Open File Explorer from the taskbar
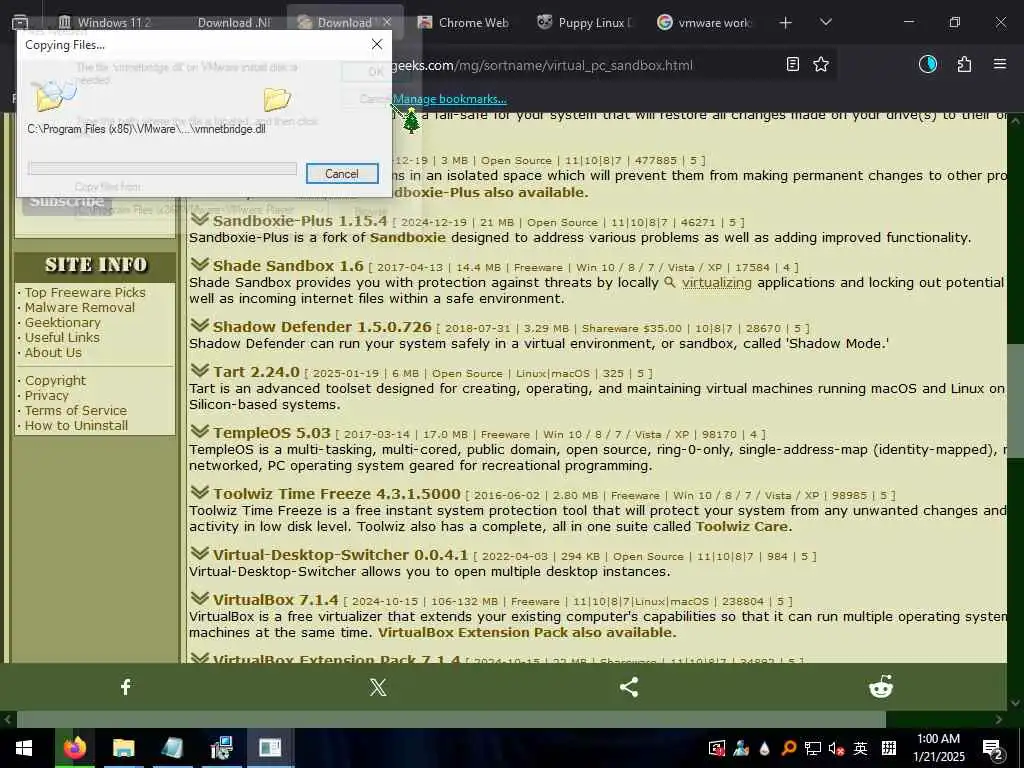 pos(123,748)
